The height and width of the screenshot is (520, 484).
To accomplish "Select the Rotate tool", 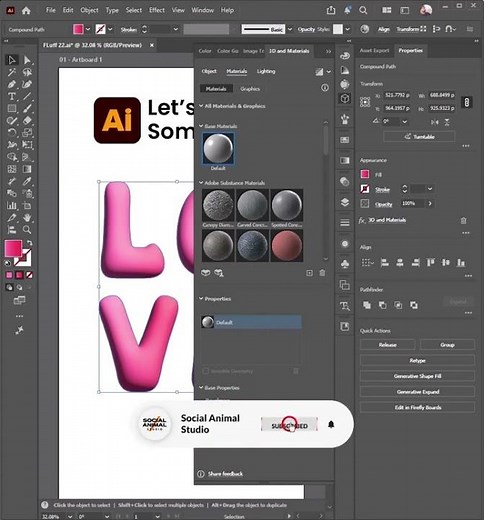I will point(12,133).
